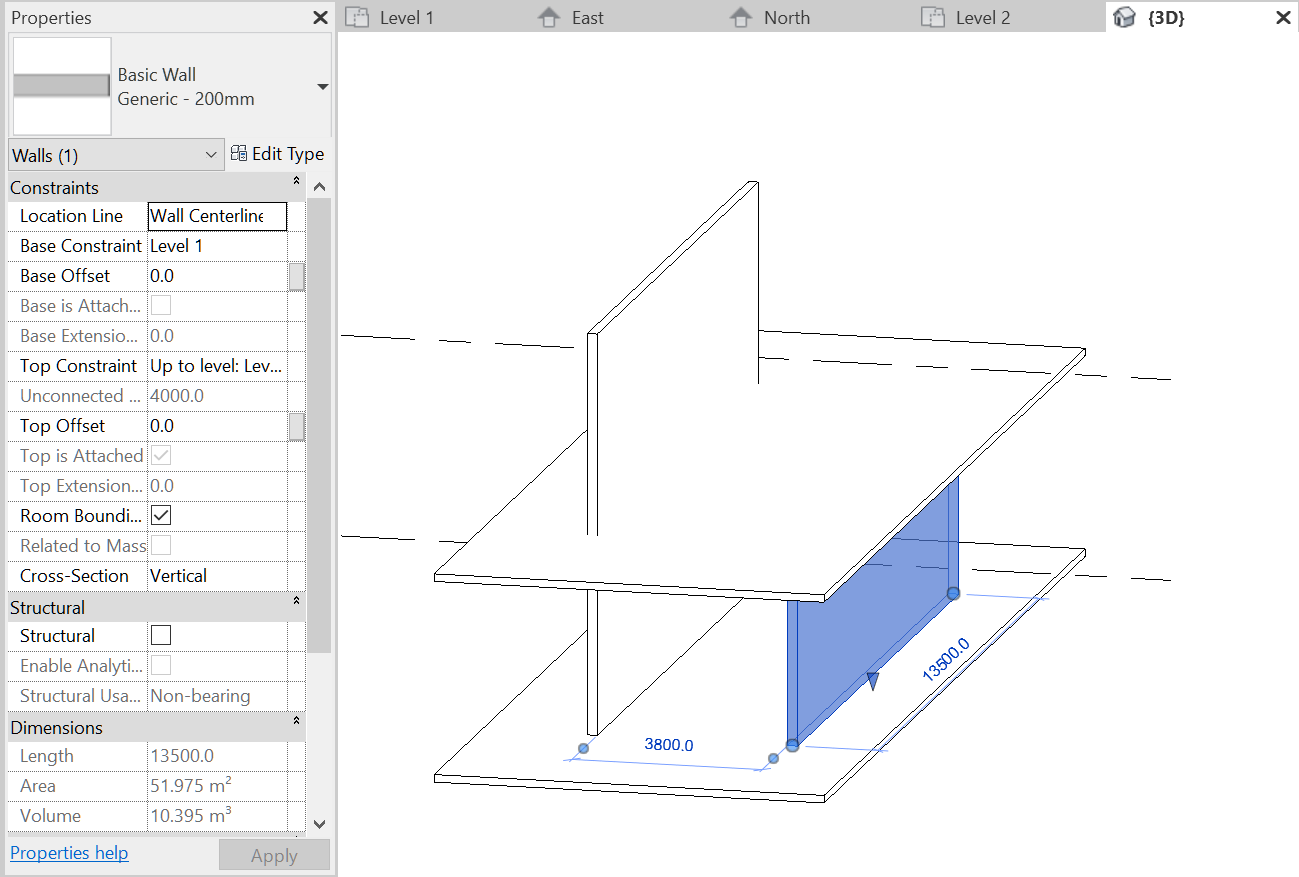Image resolution: width=1299 pixels, height=877 pixels.
Task: Click the wall end drag handle near 13500.0
Action: (953, 593)
